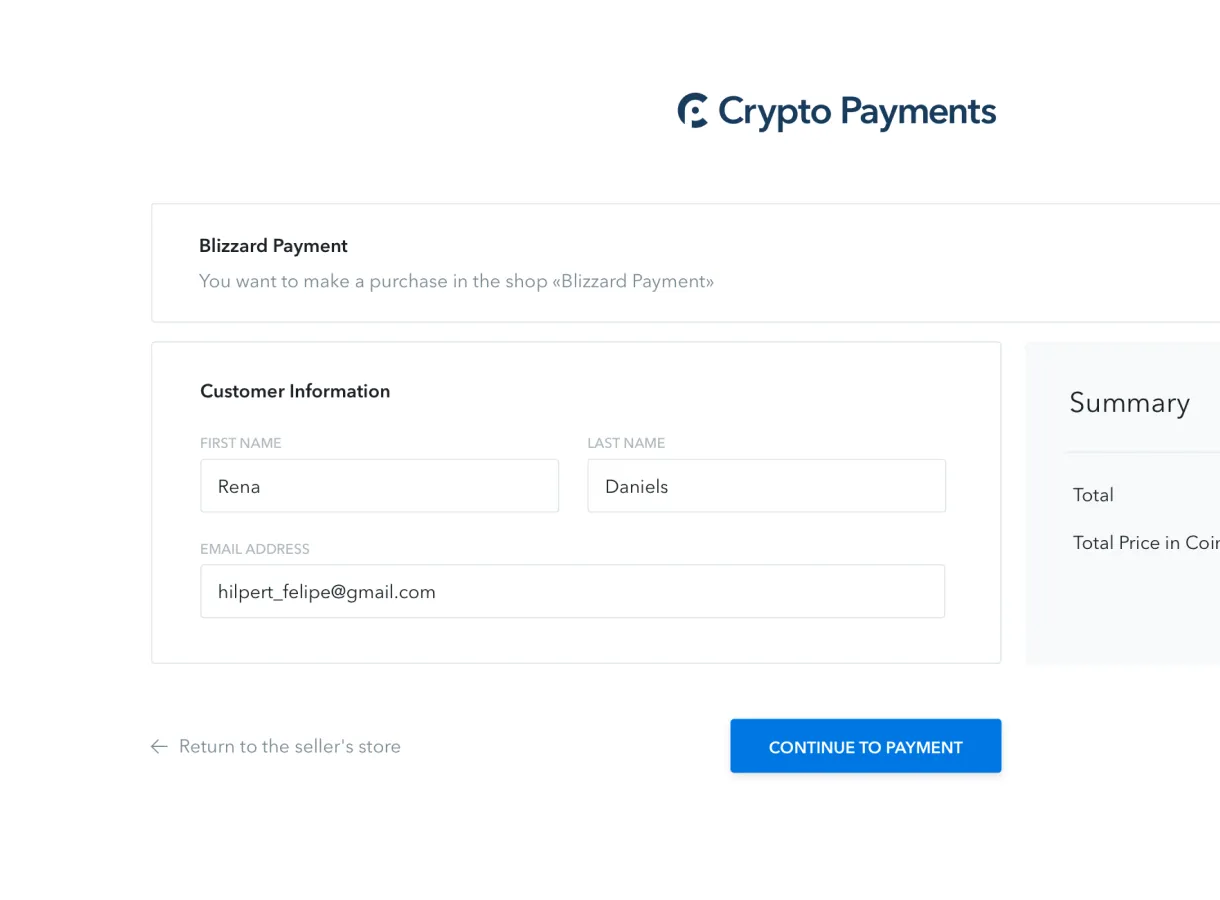Click the back arrow beside Return to store
The width and height of the screenshot is (1220, 900).
(x=159, y=746)
